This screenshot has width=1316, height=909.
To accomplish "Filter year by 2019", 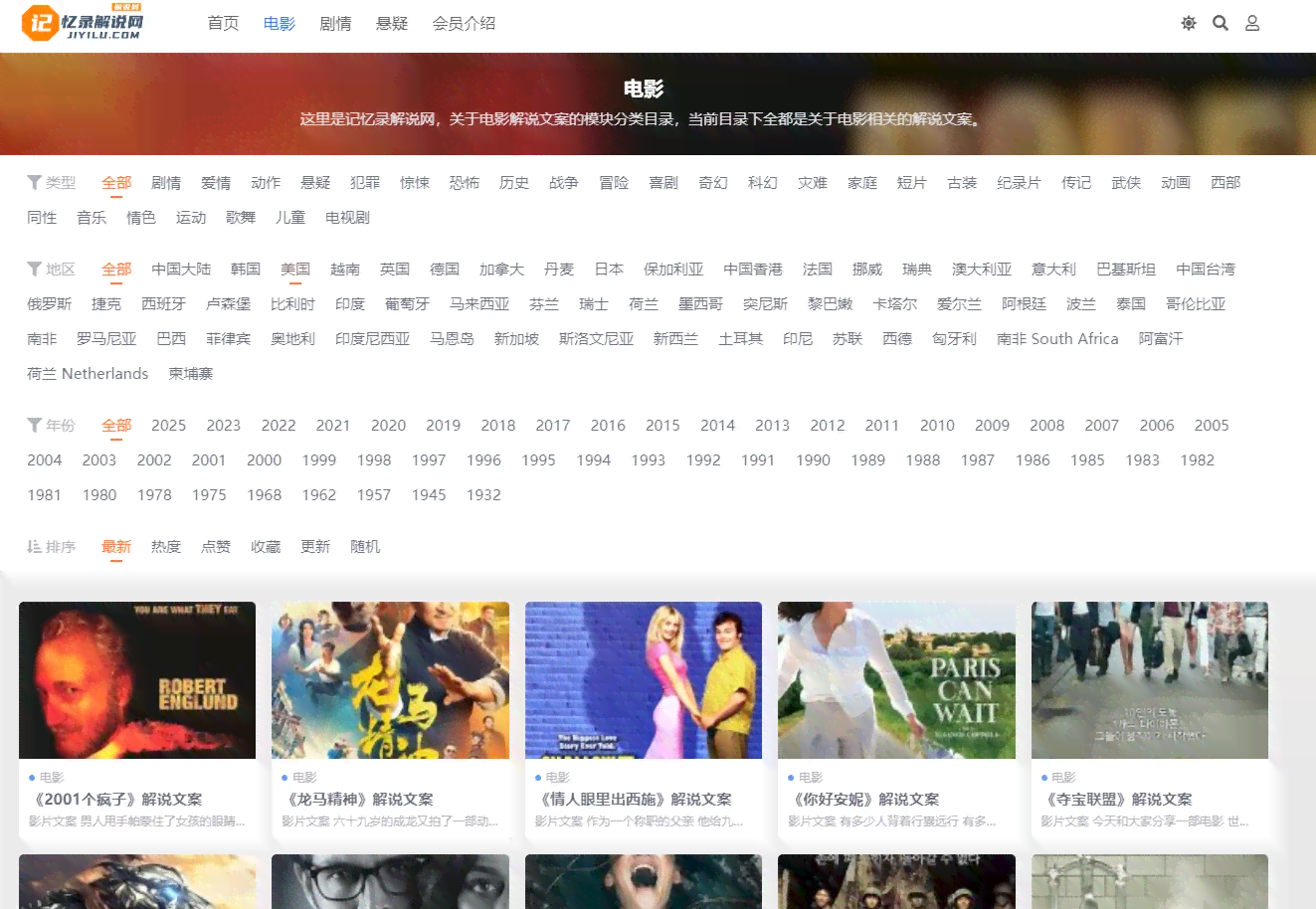I will [x=444, y=426].
